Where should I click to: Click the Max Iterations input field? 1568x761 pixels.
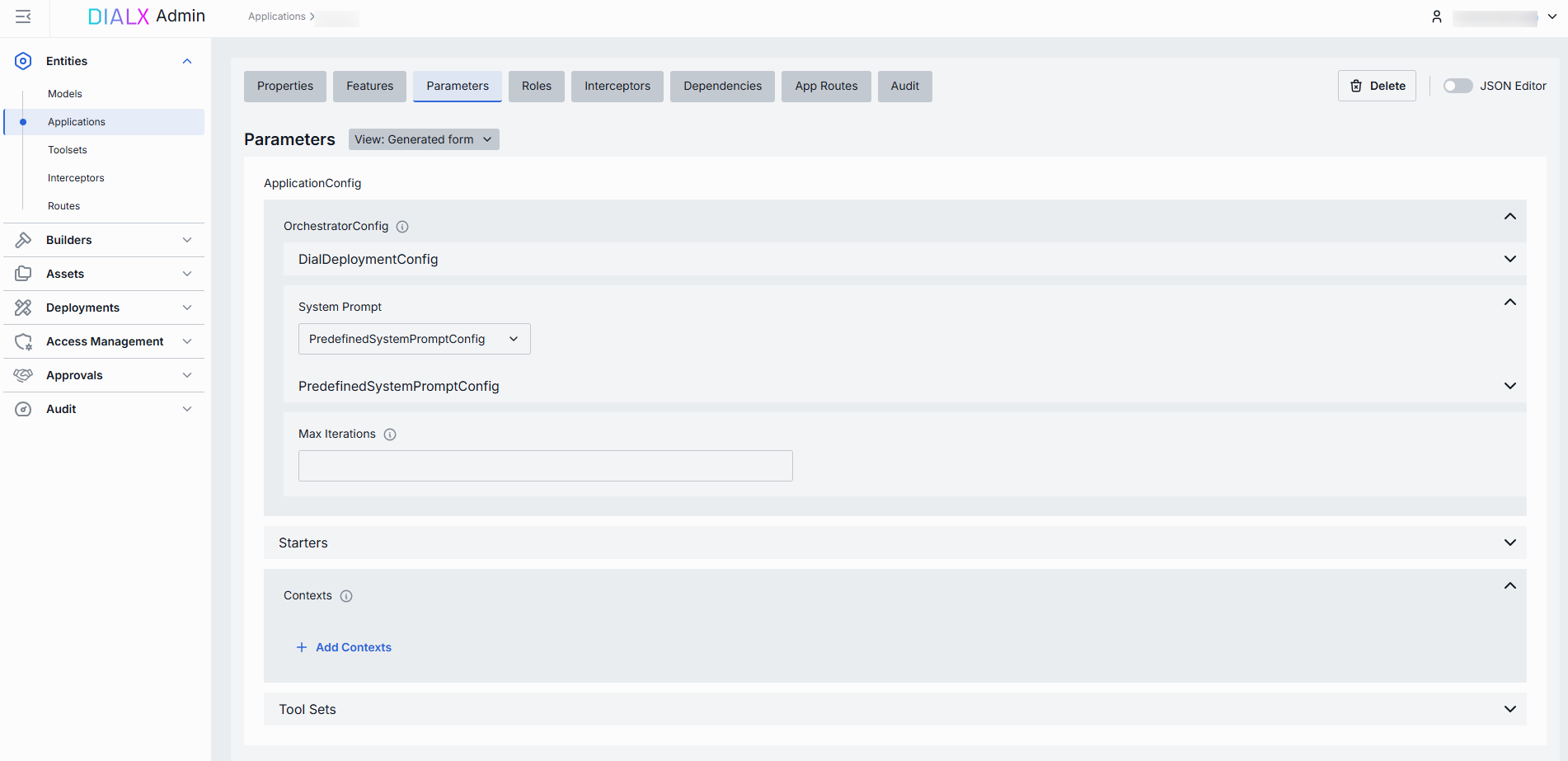[545, 466]
